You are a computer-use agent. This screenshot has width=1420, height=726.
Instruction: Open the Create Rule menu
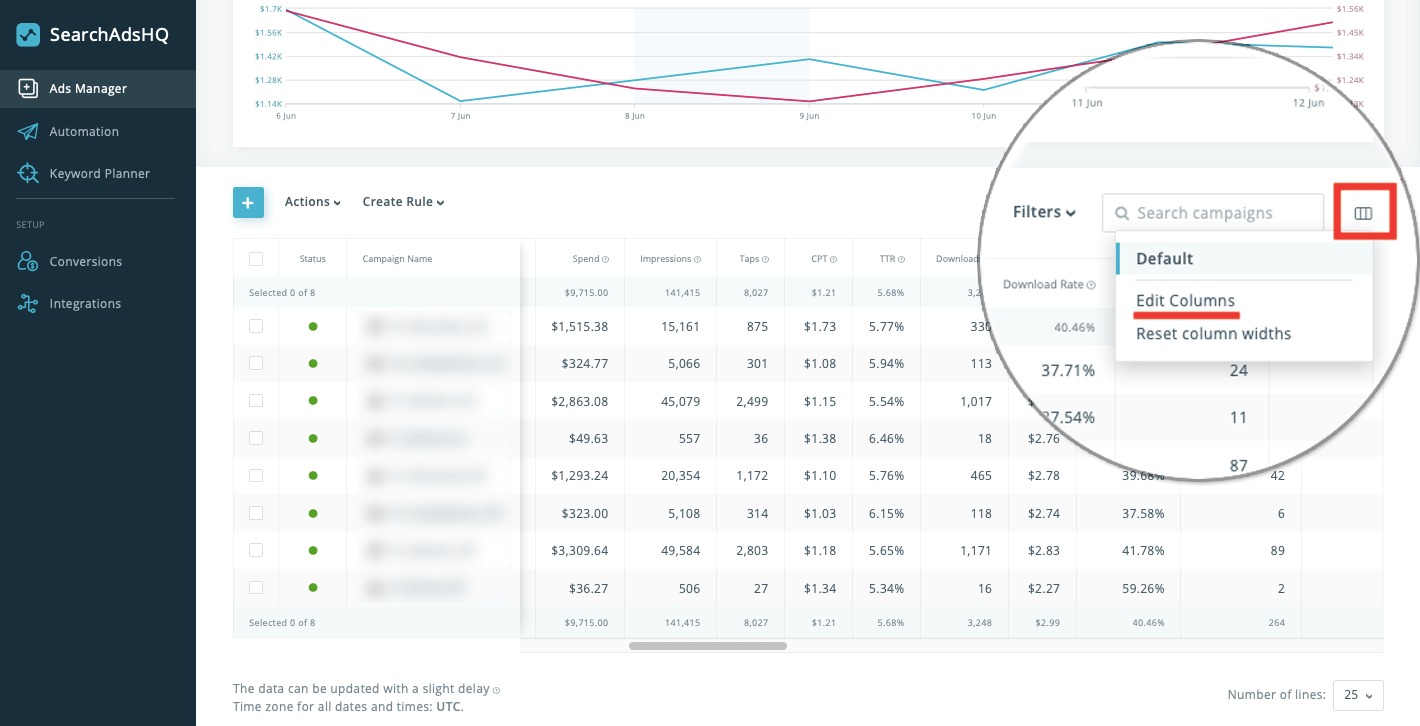(x=403, y=201)
